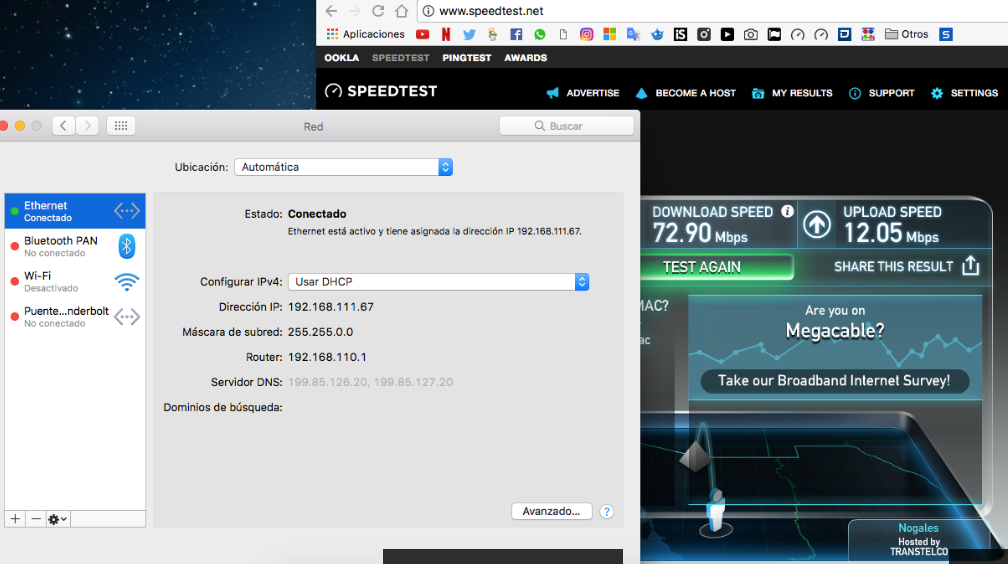Viewport: 1008px width, 564px height.
Task: Open the Ubicación Automática dropdown
Action: (343, 167)
